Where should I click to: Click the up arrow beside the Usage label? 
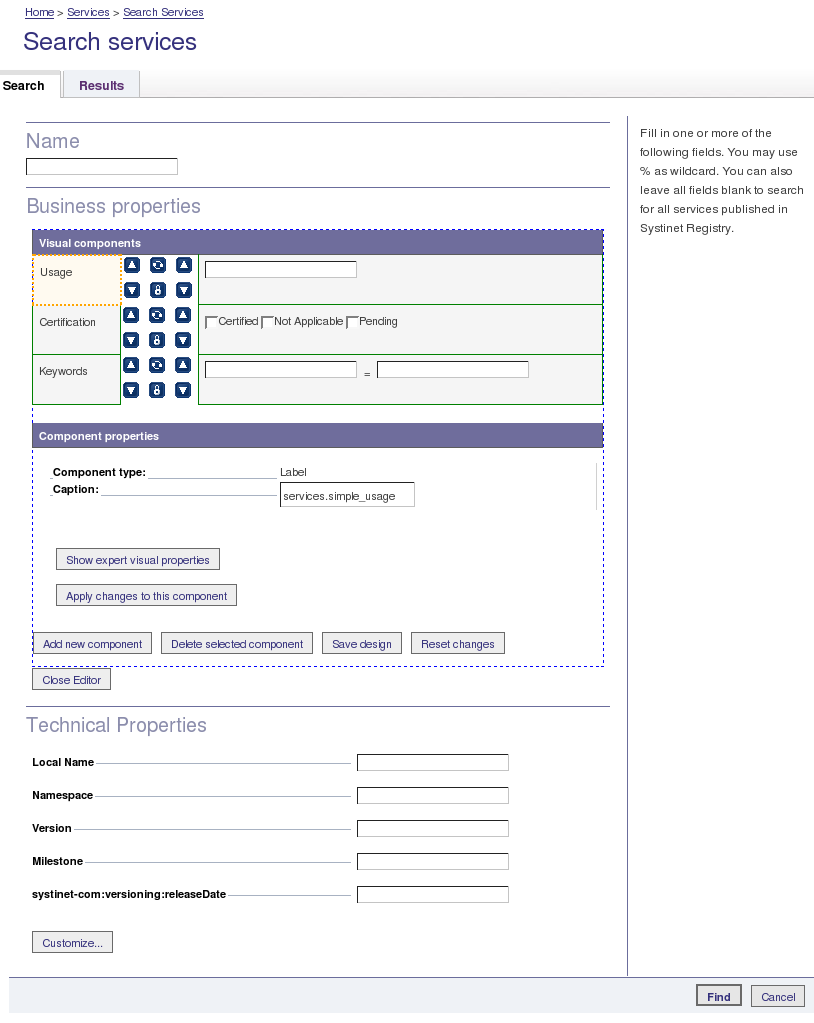point(132,265)
